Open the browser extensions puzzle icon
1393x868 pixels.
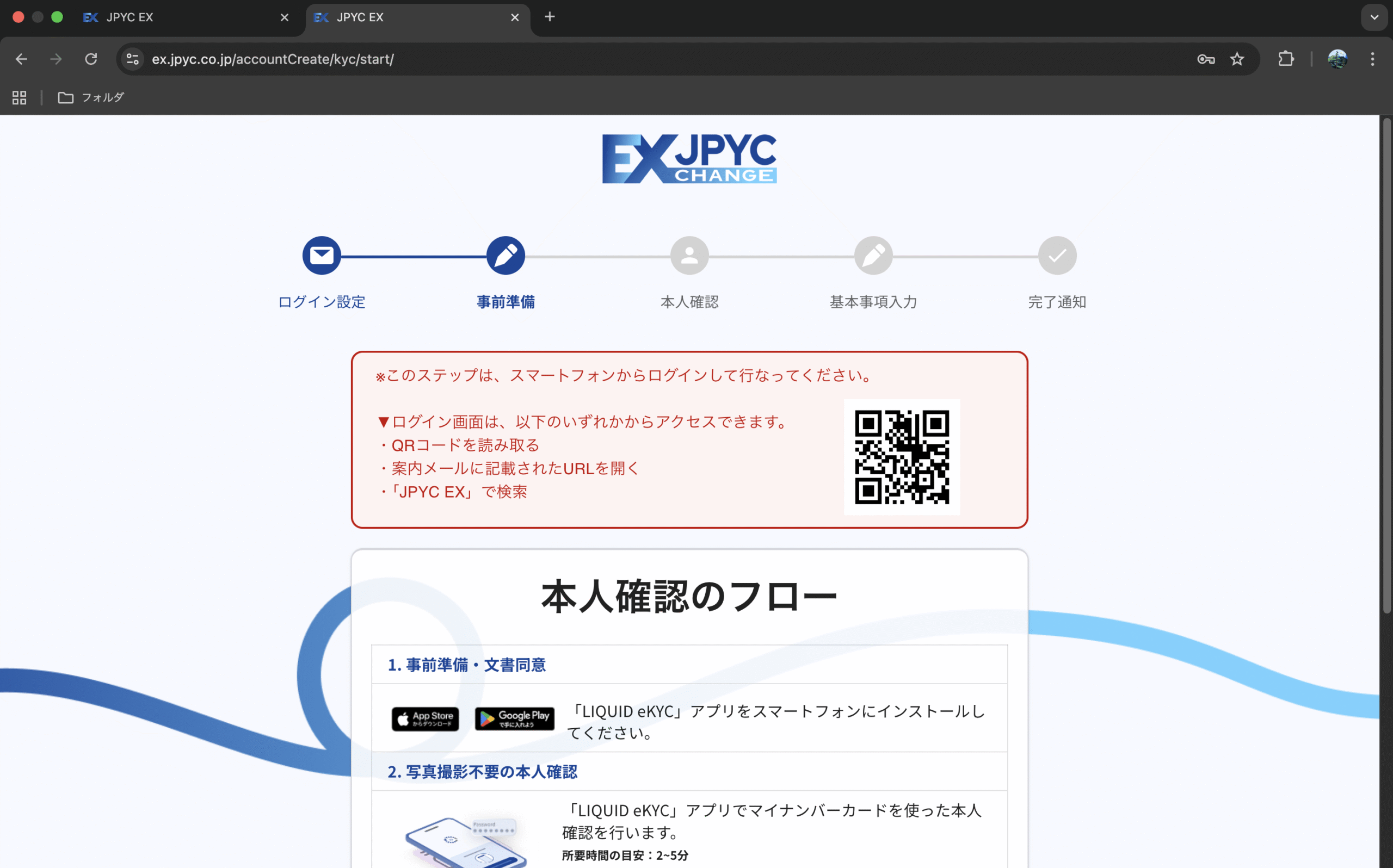(x=1286, y=59)
